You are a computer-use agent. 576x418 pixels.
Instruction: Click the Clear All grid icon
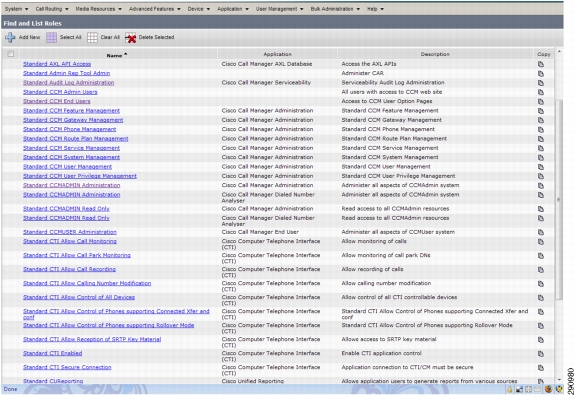(x=92, y=37)
